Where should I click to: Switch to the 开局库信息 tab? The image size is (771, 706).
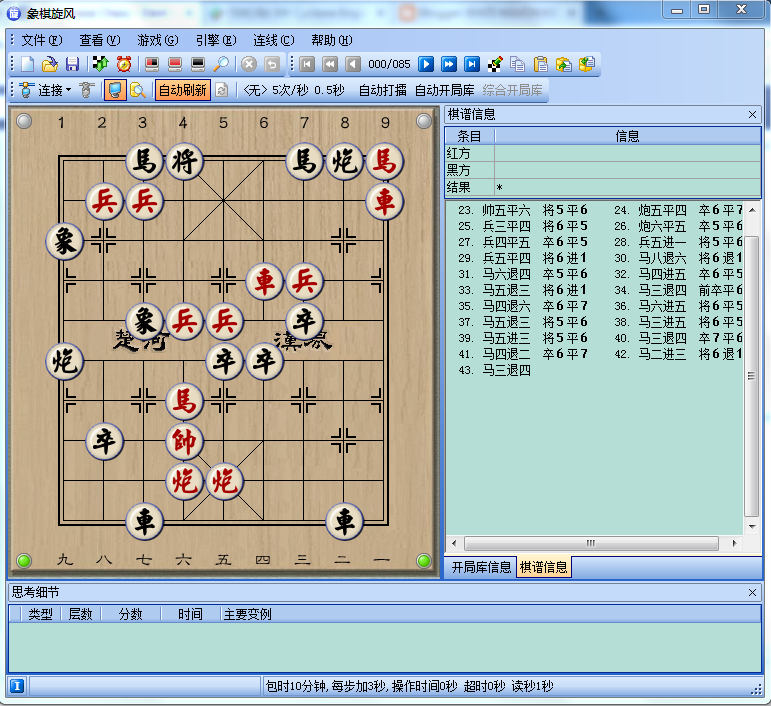481,568
